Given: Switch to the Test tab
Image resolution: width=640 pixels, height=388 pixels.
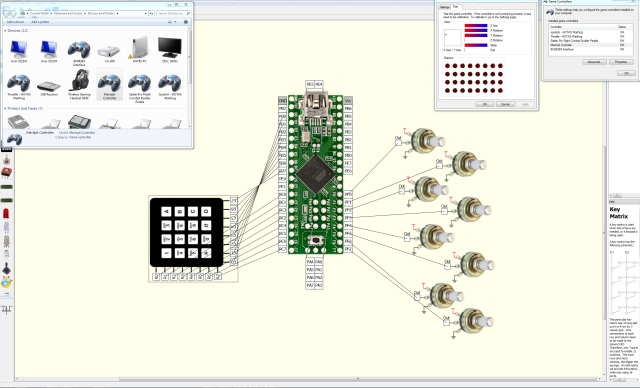Looking at the screenshot, I should pyautogui.click(x=455, y=7).
